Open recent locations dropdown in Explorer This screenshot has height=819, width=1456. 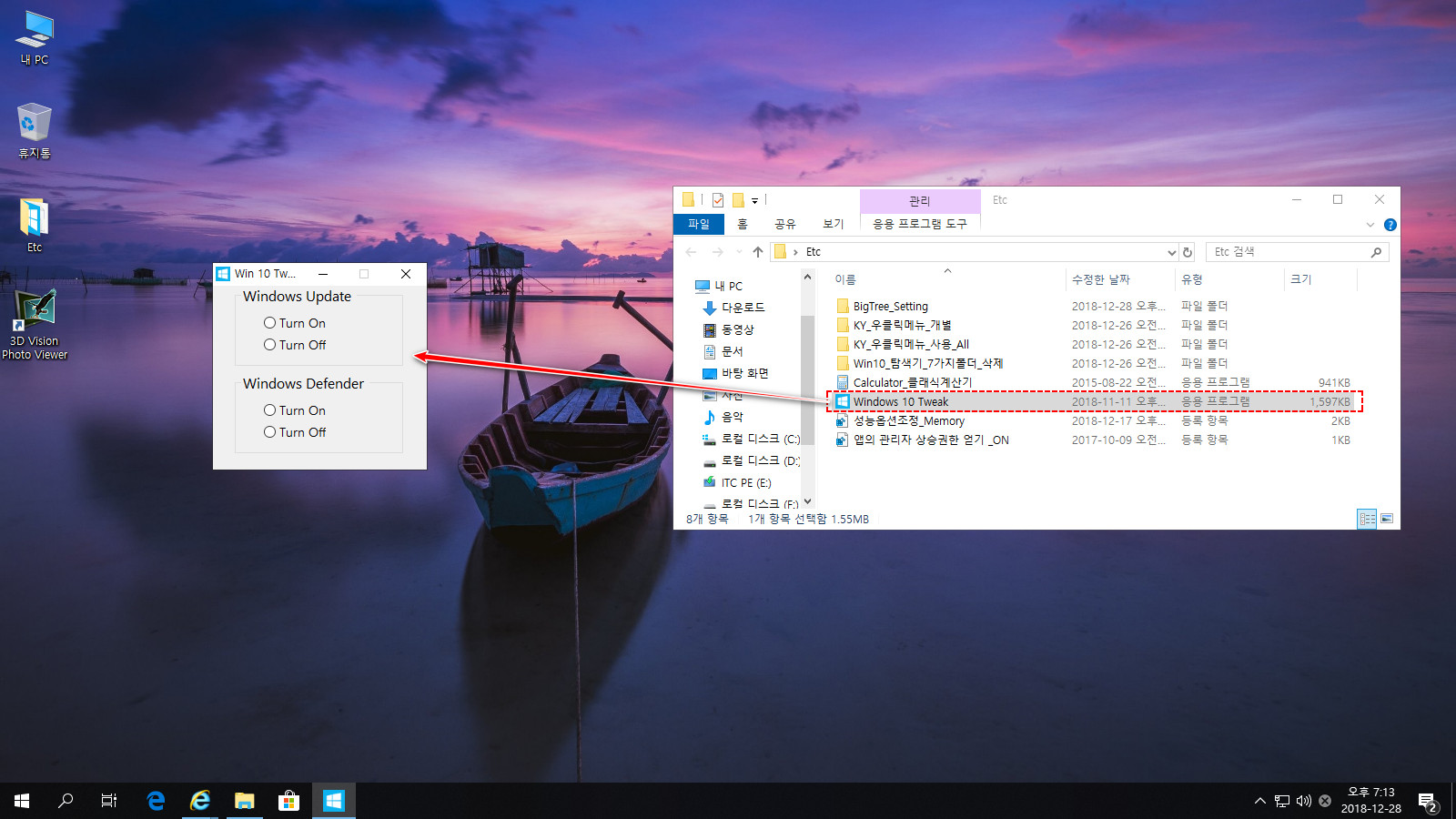tap(738, 252)
